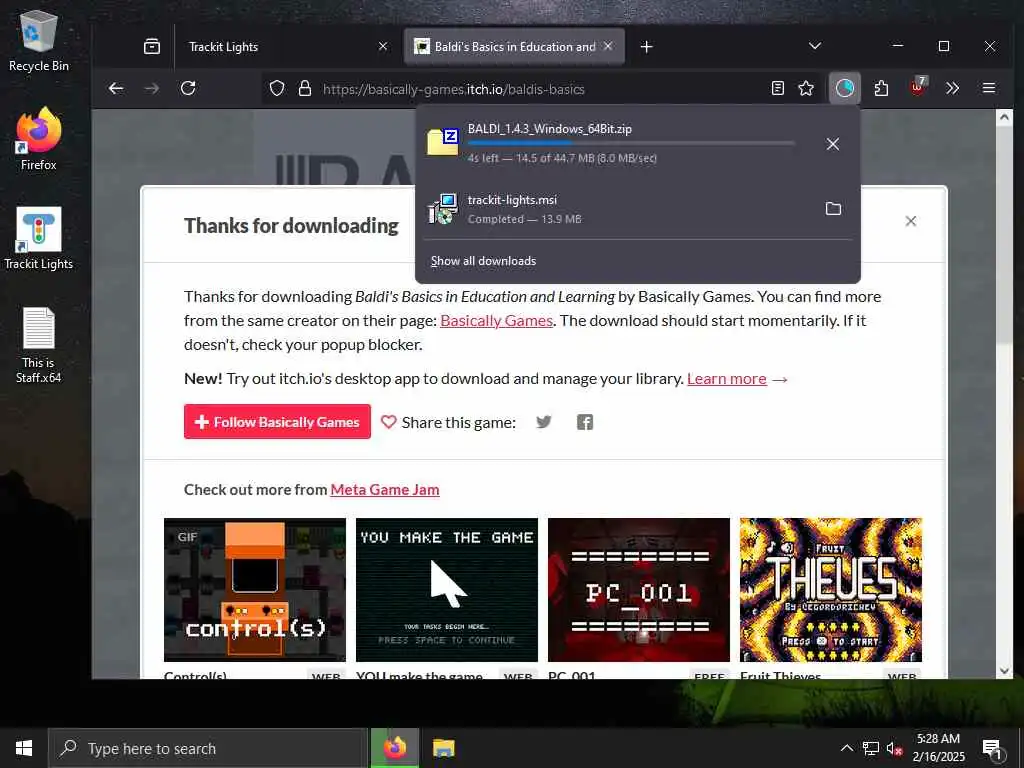Select the Recycle Bin desktop icon
Viewport: 1024px width, 768px height.
[x=39, y=42]
